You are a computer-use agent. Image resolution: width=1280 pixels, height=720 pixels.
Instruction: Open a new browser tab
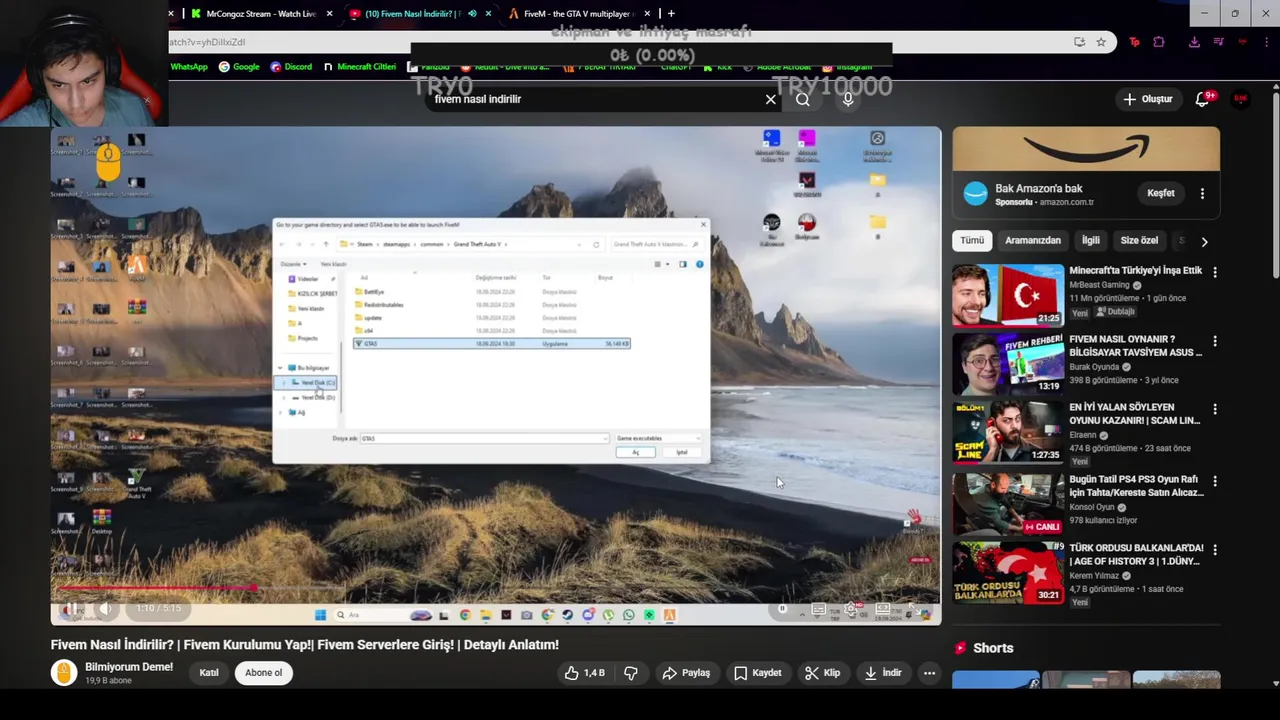[x=671, y=14]
